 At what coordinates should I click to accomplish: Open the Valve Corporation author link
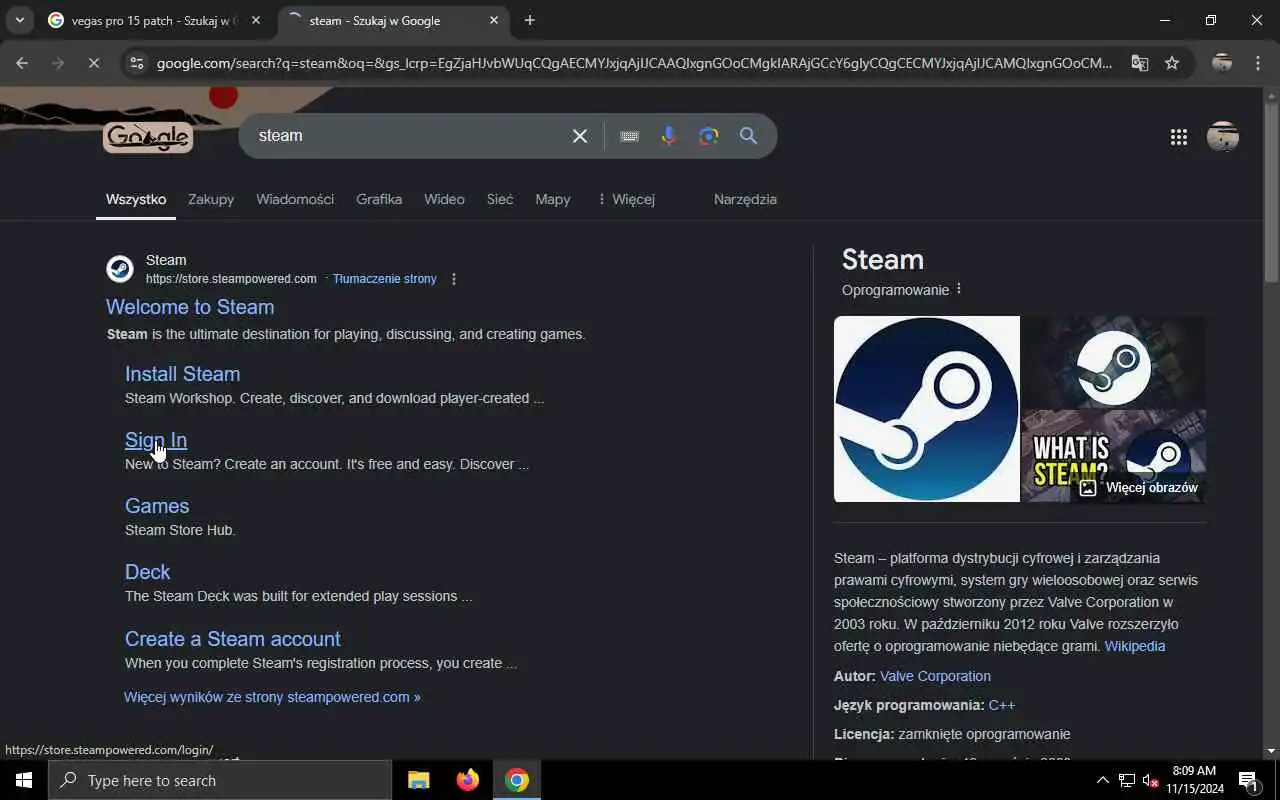pyautogui.click(x=935, y=676)
